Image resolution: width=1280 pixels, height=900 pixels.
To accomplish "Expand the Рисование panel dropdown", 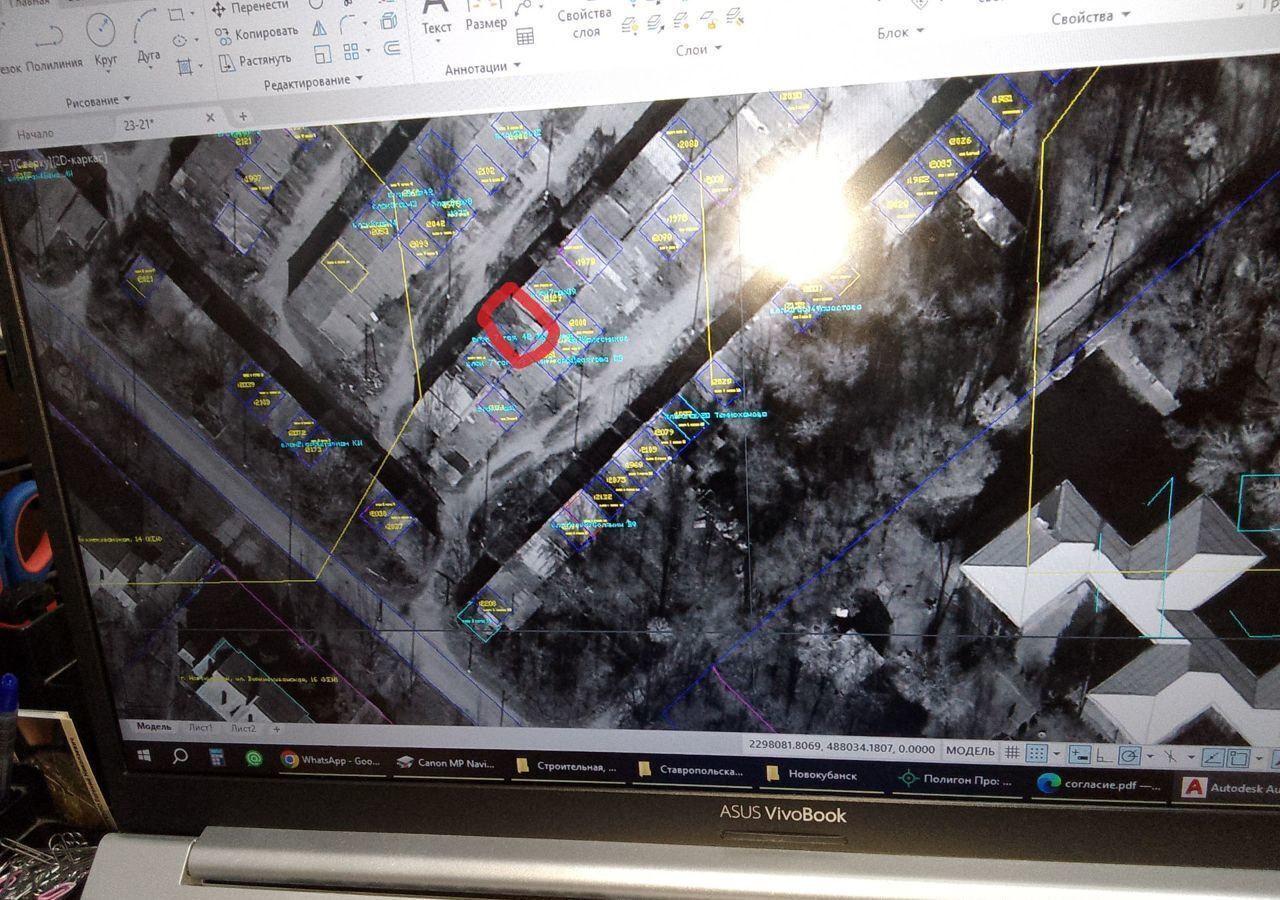I will [99, 101].
